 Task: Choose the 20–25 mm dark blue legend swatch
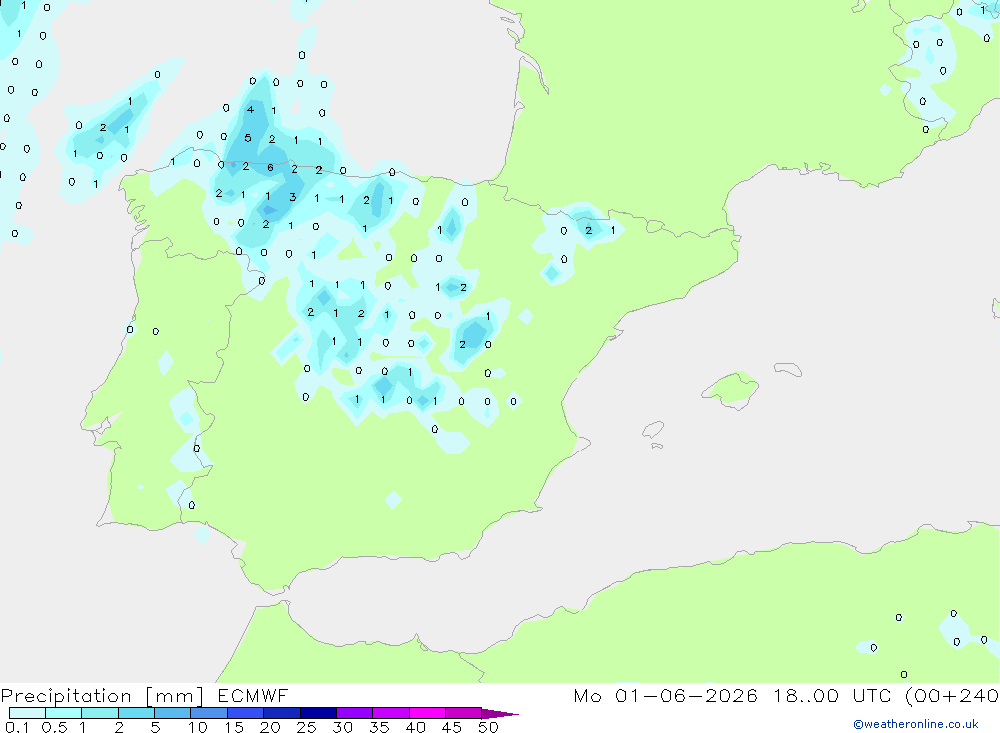tap(282, 713)
